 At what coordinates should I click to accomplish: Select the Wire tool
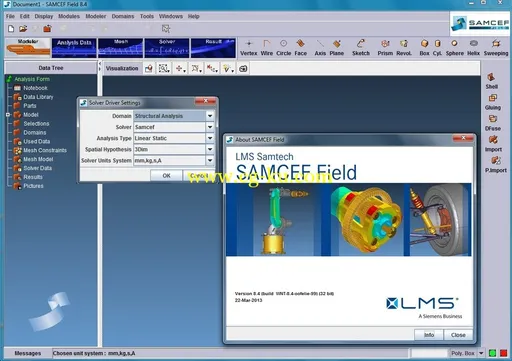(x=267, y=48)
